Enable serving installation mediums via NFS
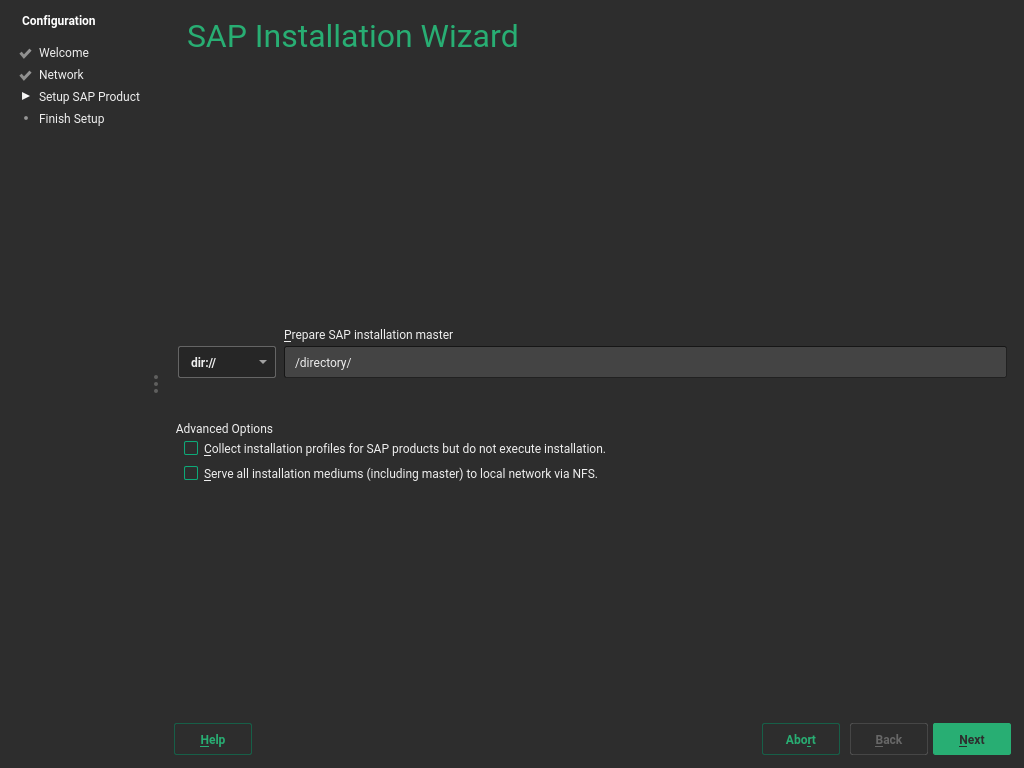The width and height of the screenshot is (1024, 768). coord(191,473)
